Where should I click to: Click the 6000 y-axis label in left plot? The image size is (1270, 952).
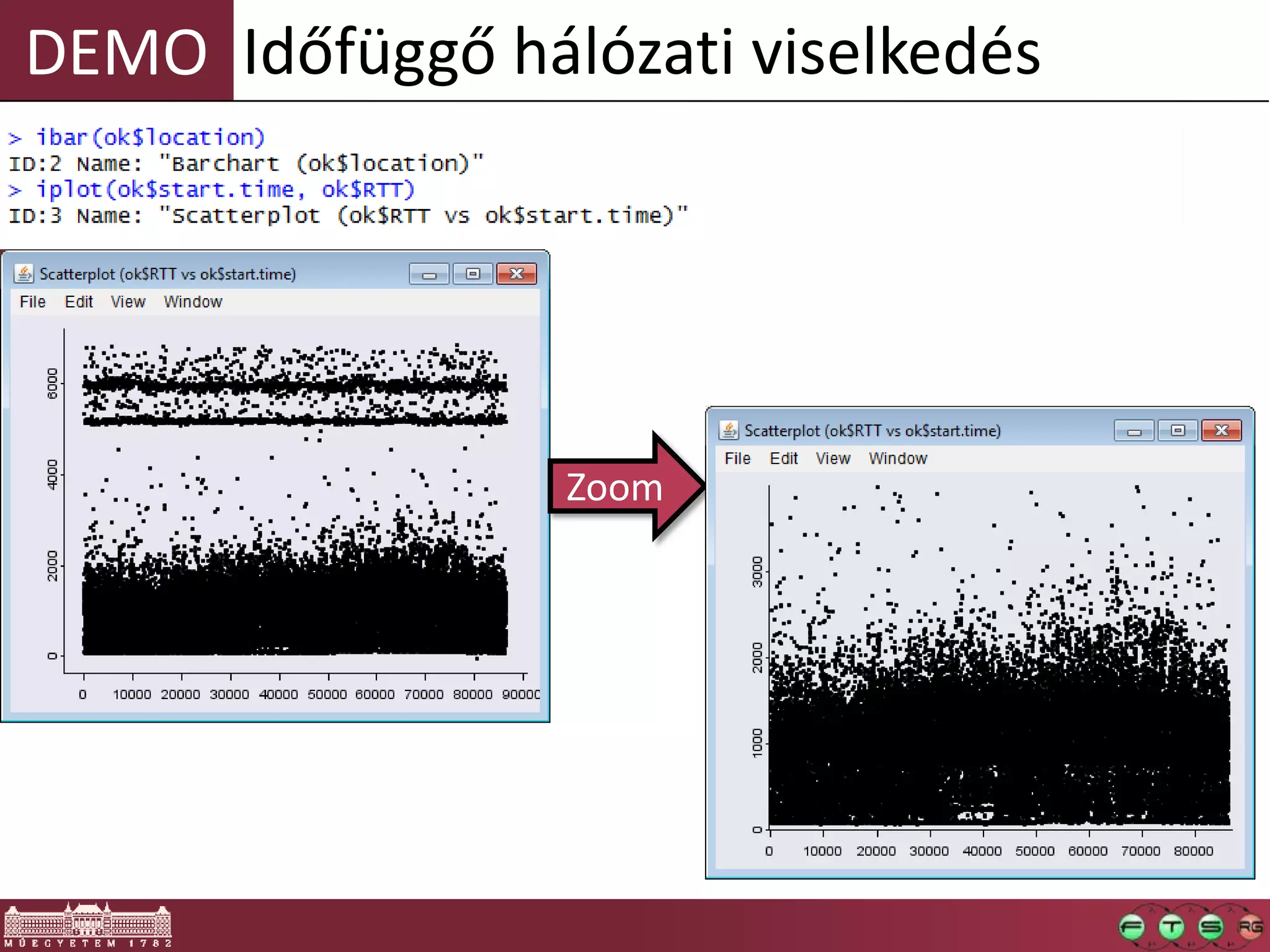point(52,384)
